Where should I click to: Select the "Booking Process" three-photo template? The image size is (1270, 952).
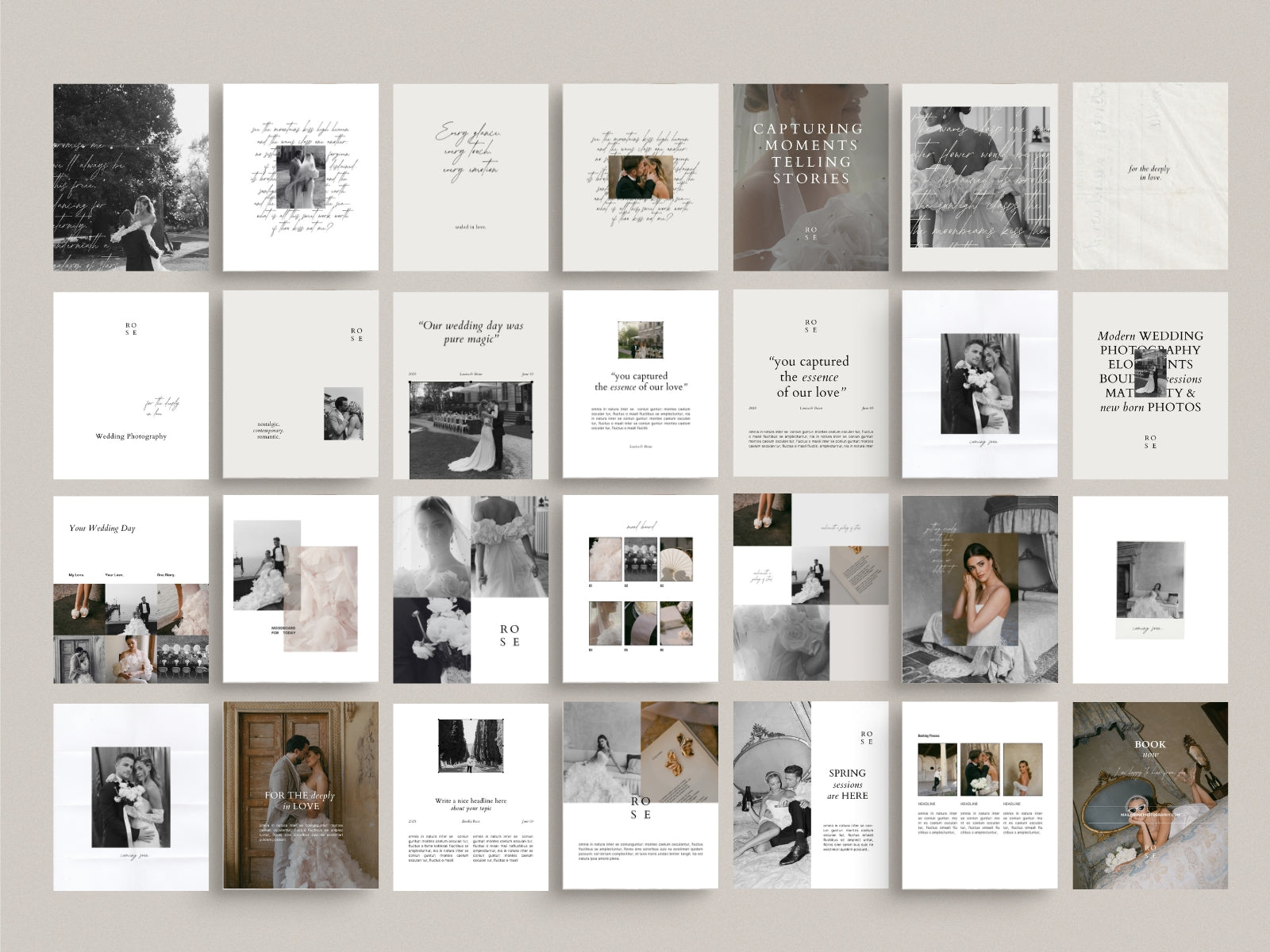980,796
